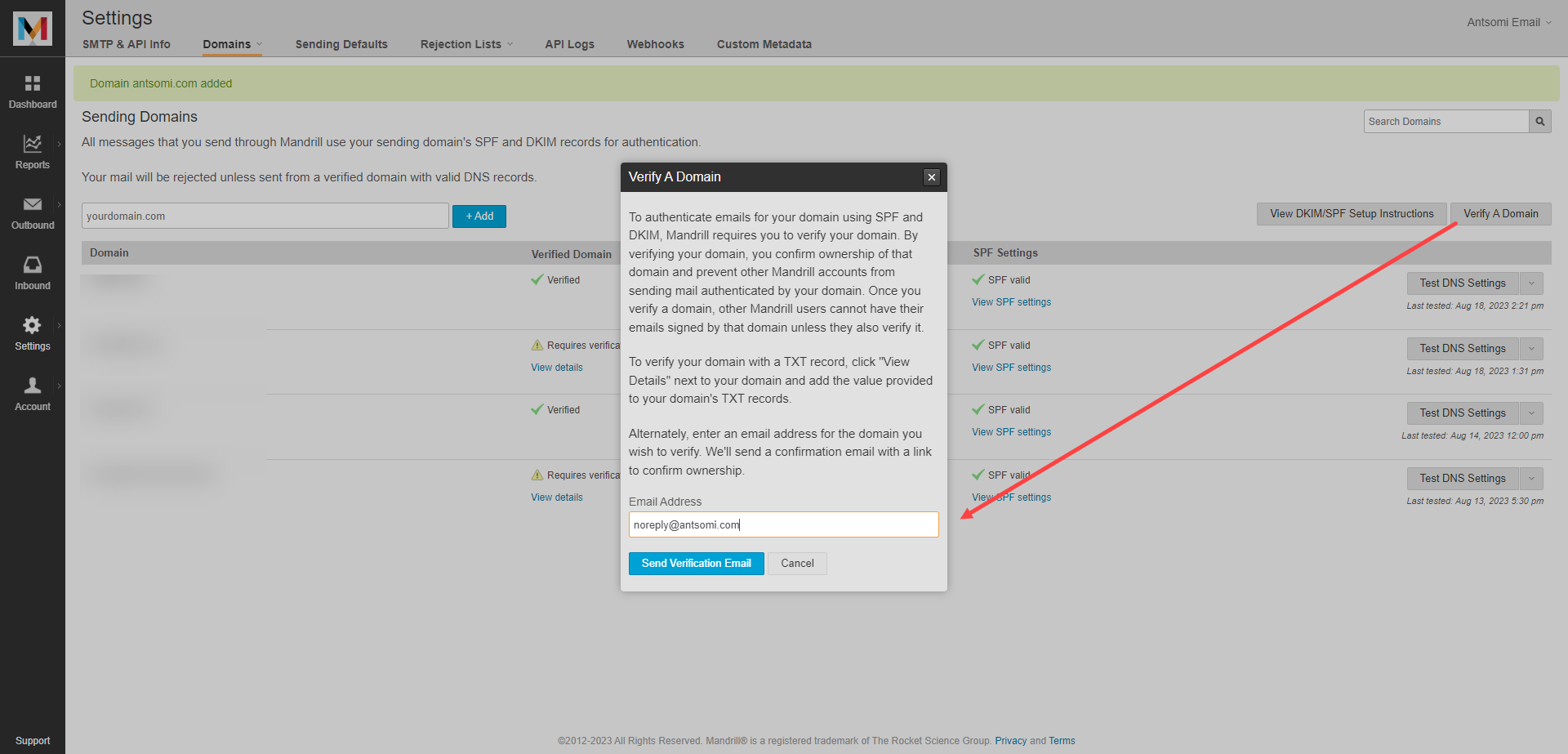View SPF settings for 1:31 pm row
This screenshot has width=1568, height=754.
tap(1011, 368)
